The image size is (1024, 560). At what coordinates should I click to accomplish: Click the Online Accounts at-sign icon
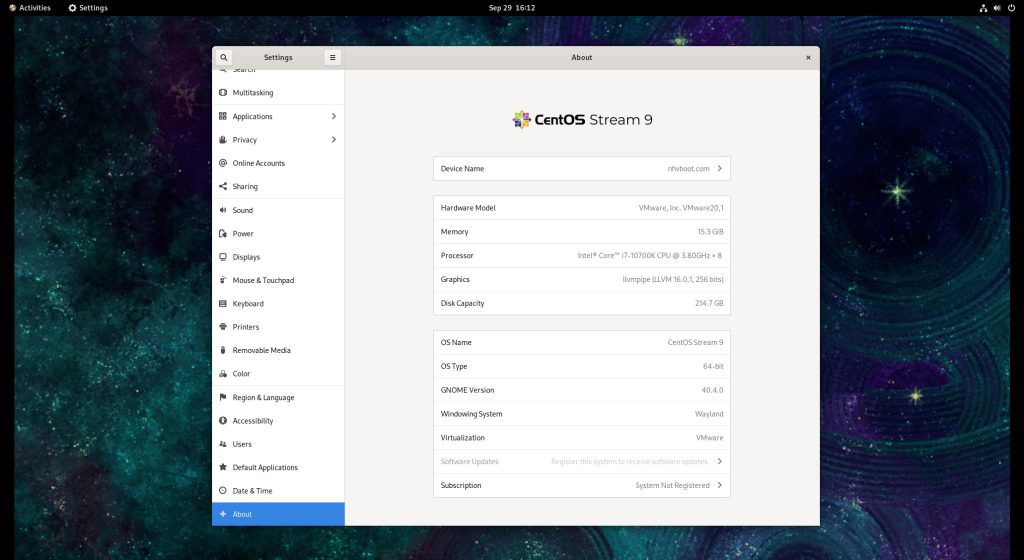(223, 163)
